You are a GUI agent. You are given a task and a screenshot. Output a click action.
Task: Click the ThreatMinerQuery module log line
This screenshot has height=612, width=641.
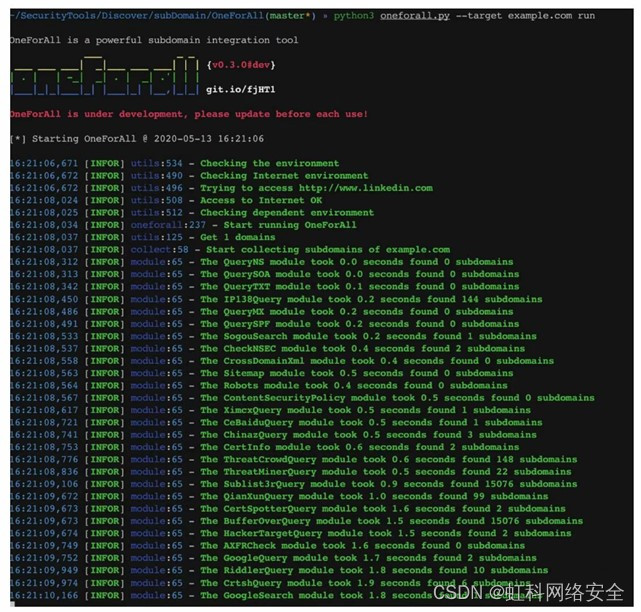click(x=291, y=472)
